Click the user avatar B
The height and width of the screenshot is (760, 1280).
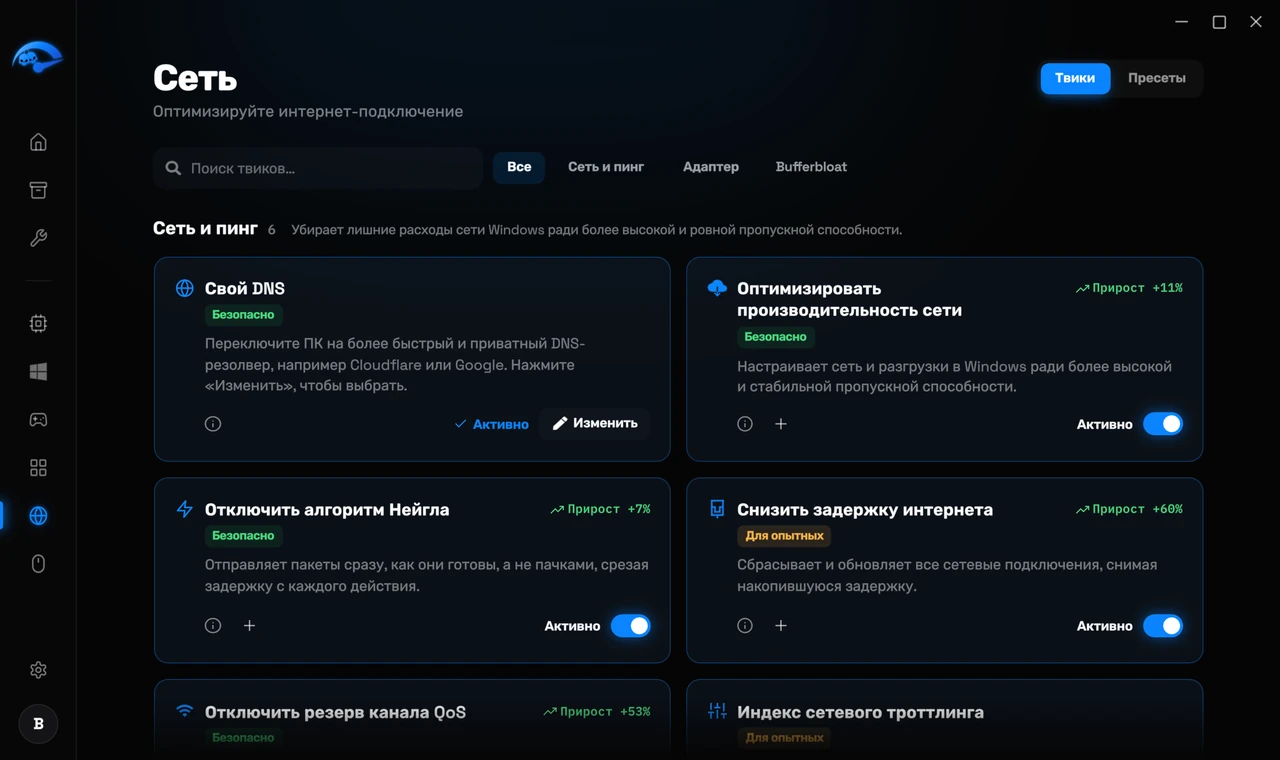[x=38, y=724]
